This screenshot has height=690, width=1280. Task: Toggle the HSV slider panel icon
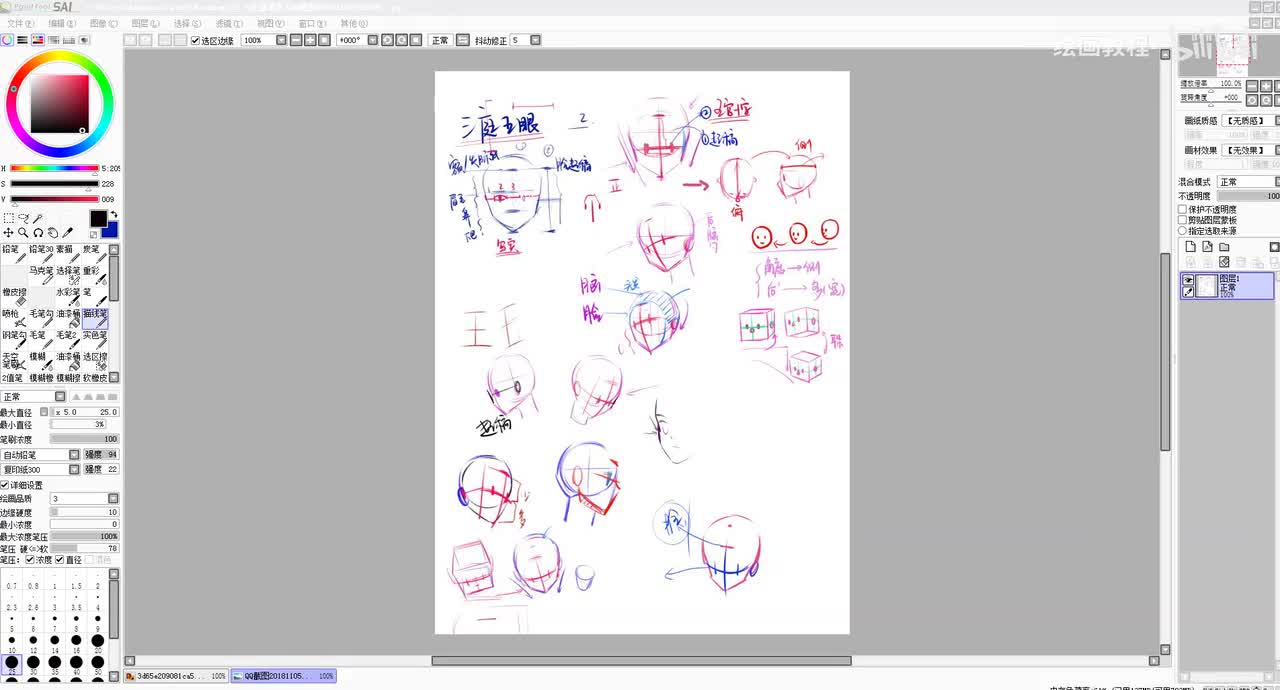tap(38, 40)
